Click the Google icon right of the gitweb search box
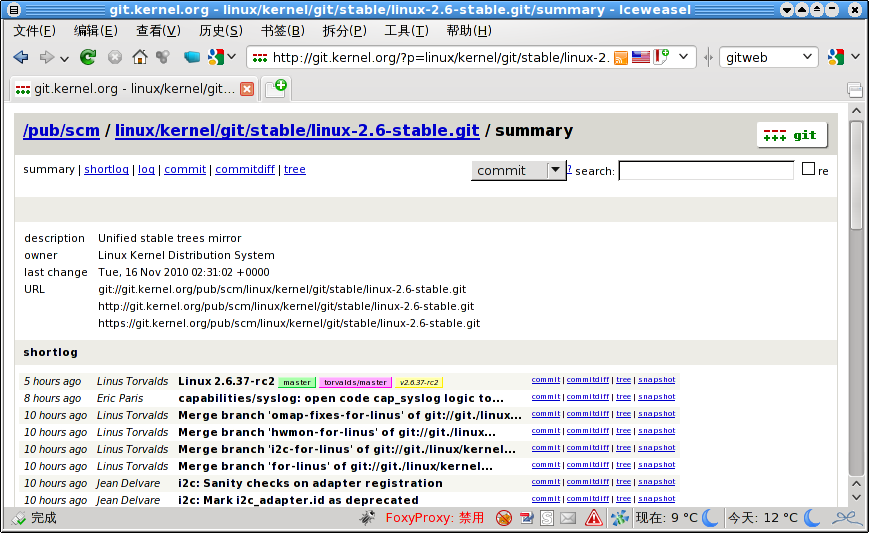The height and width of the screenshot is (533, 869). click(835, 57)
